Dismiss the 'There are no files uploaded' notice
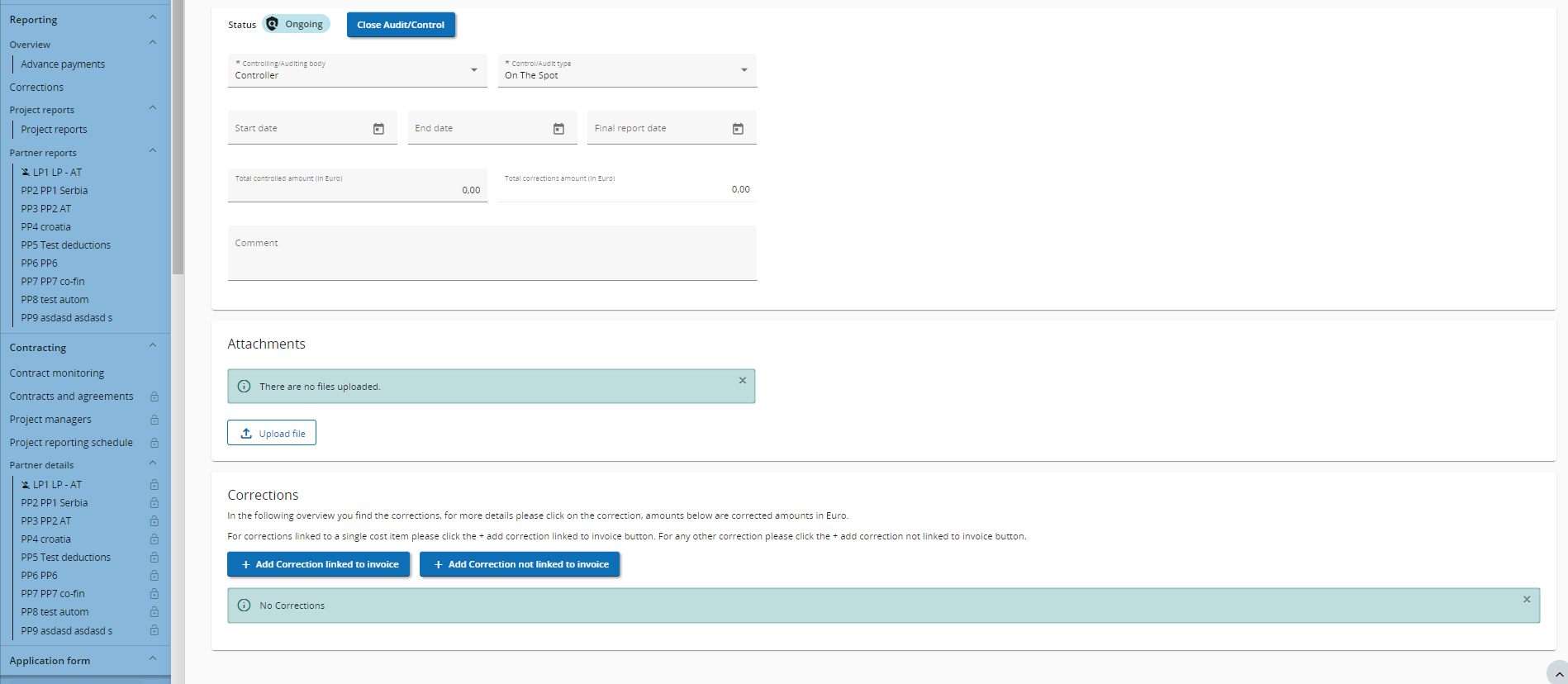Viewport: 1568px width, 684px height. tap(742, 381)
